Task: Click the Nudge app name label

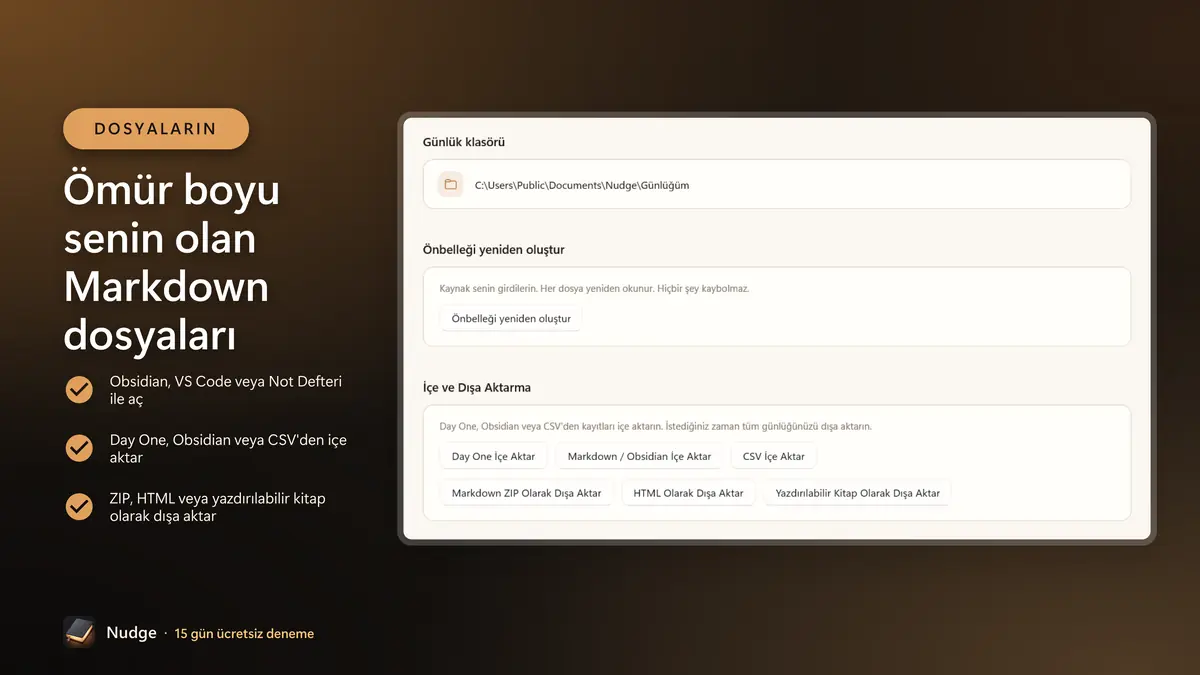Action: (x=131, y=632)
